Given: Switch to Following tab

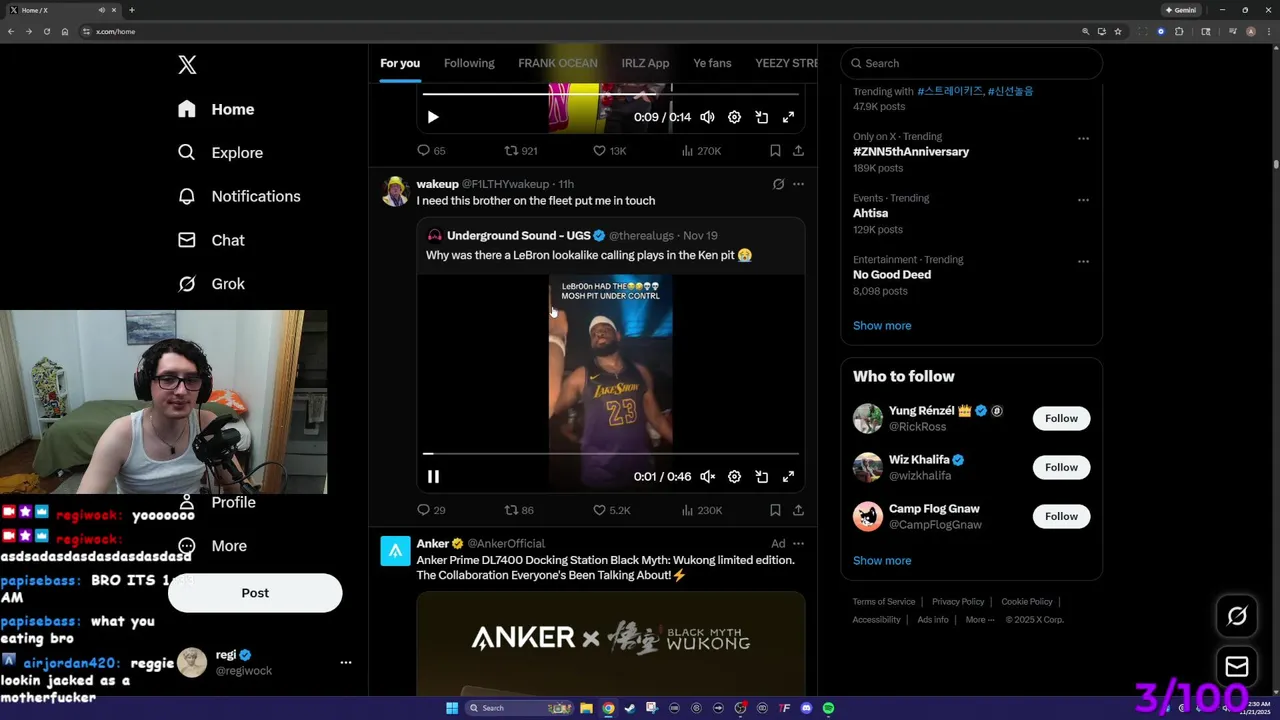Looking at the screenshot, I should click(x=469, y=63).
